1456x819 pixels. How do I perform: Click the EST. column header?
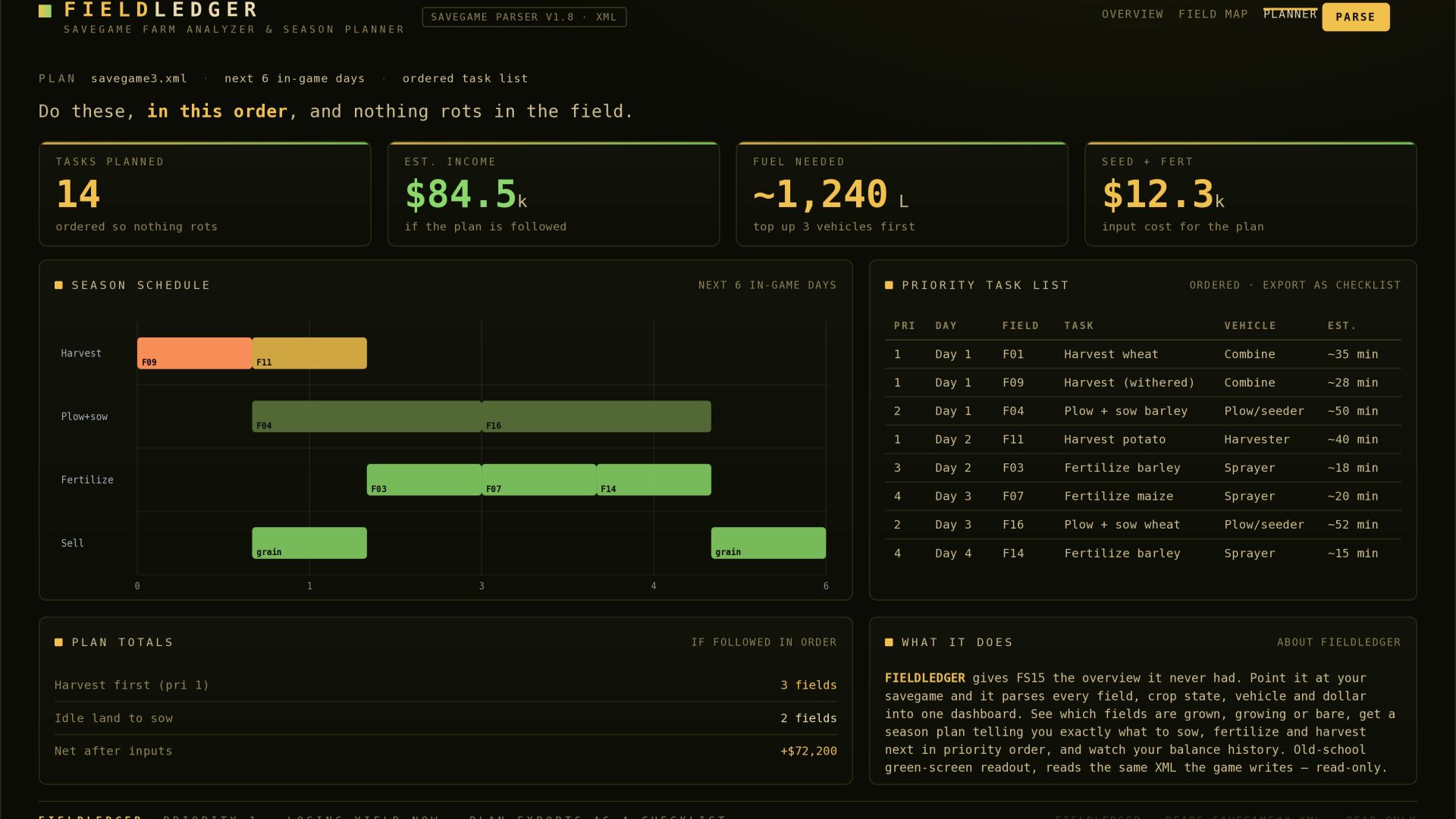[1341, 326]
